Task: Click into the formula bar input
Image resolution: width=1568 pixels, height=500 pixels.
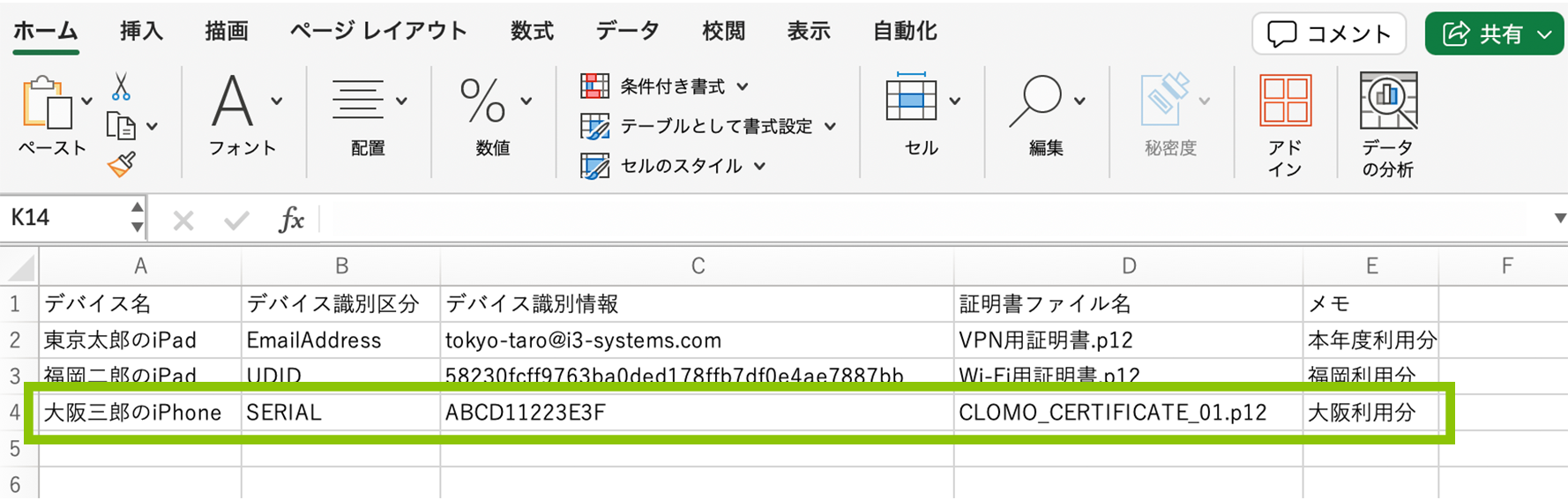Action: pos(935,219)
